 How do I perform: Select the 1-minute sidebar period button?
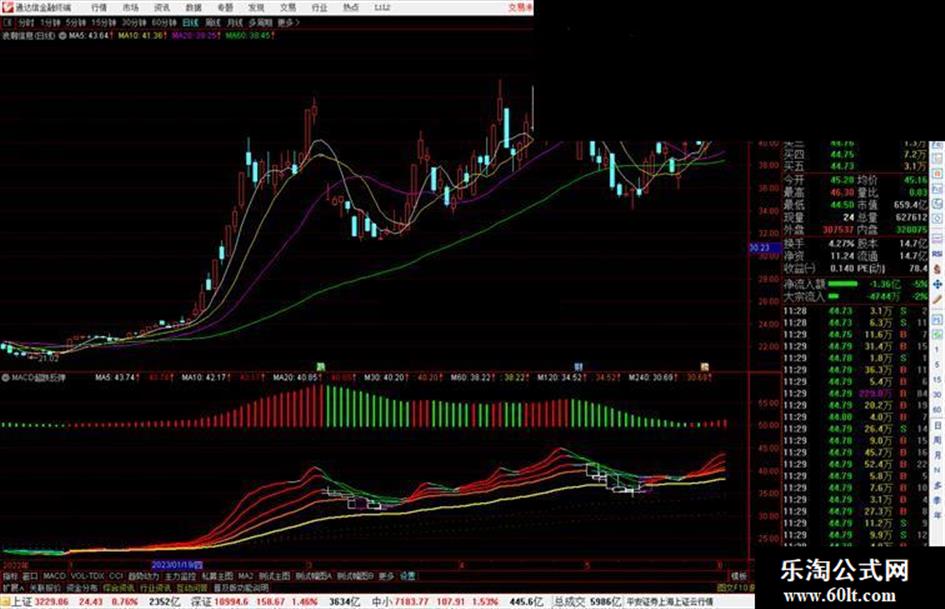pos(937,349)
